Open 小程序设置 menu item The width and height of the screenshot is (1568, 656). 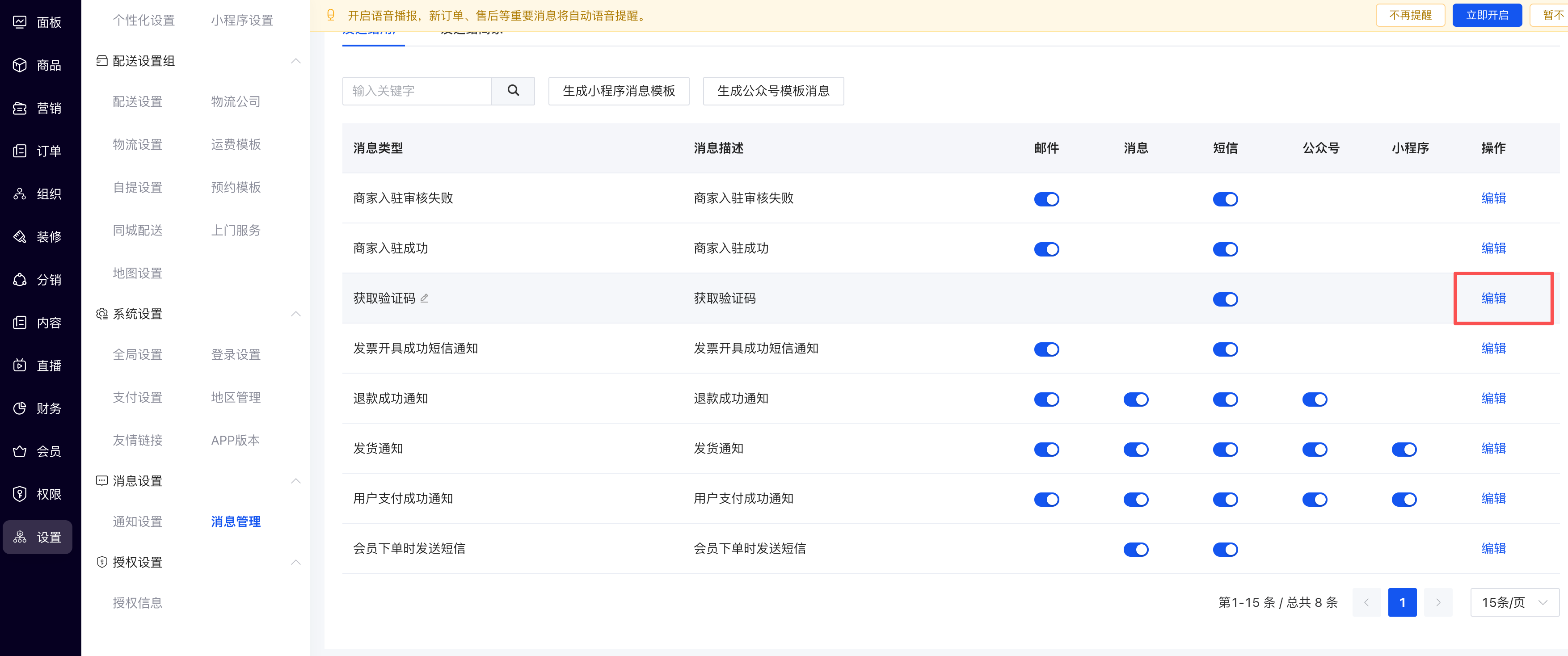click(242, 20)
